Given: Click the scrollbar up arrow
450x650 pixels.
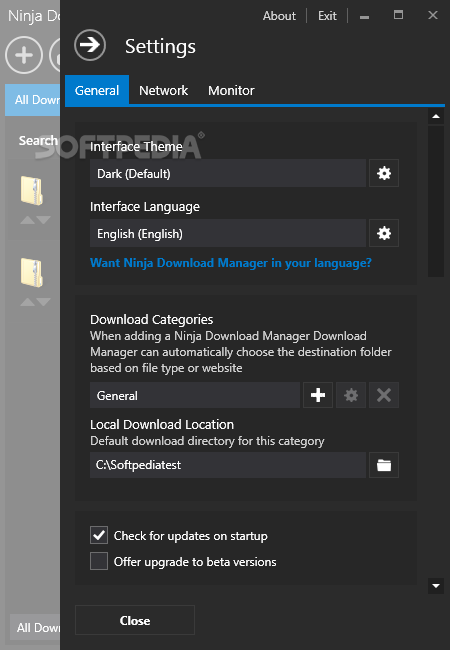Looking at the screenshot, I should [x=435, y=116].
